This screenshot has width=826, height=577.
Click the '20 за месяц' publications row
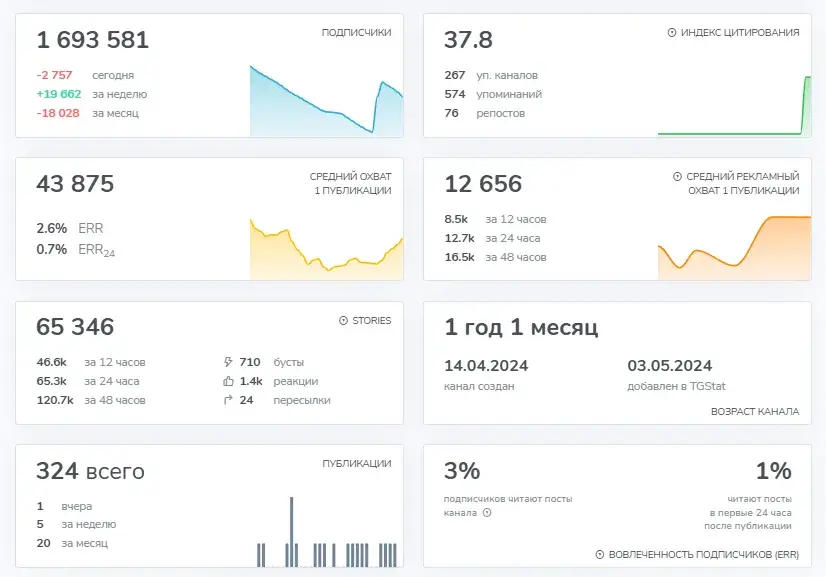pyautogui.click(x=72, y=543)
